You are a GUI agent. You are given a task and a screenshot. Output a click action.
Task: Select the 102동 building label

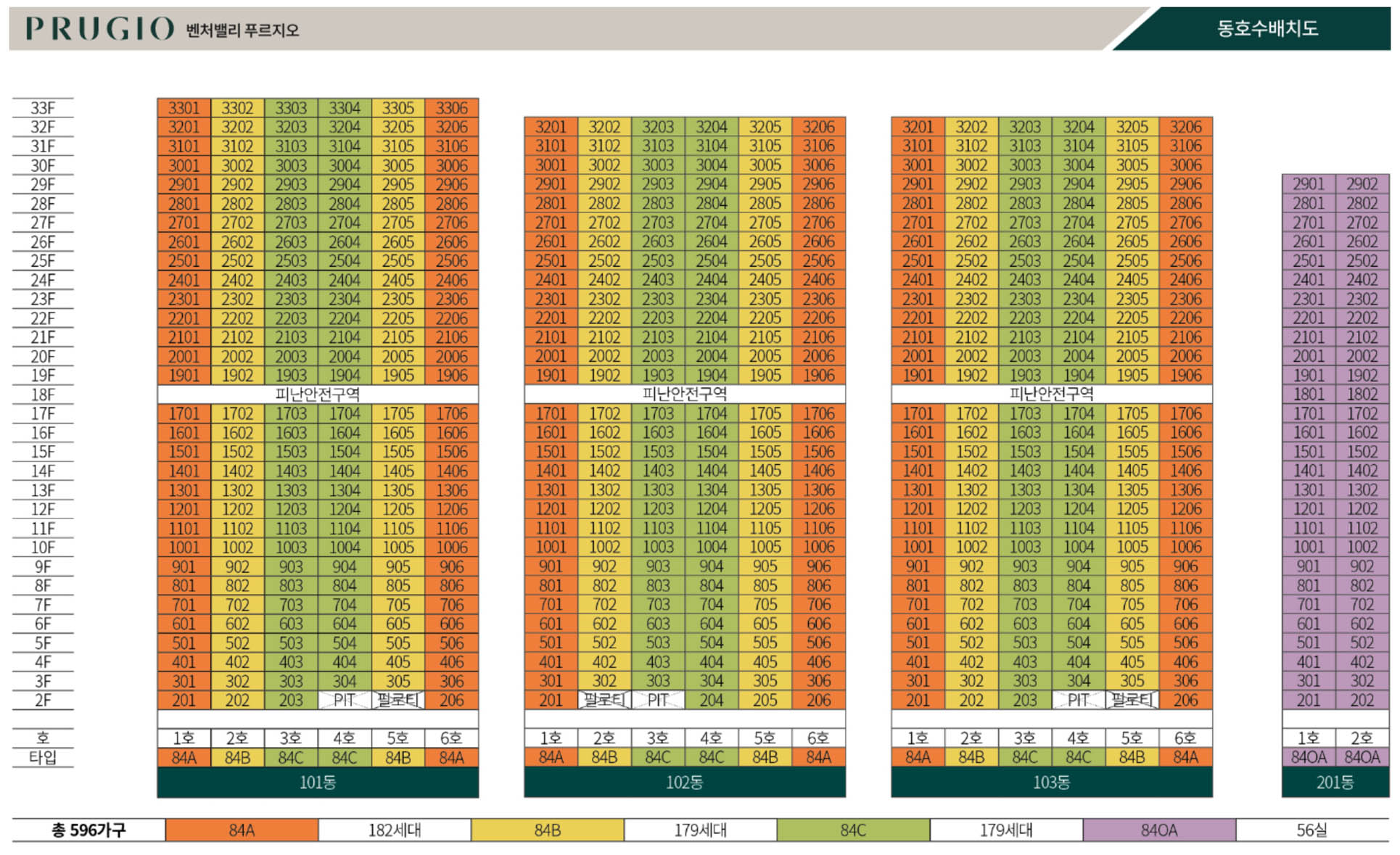click(x=684, y=782)
